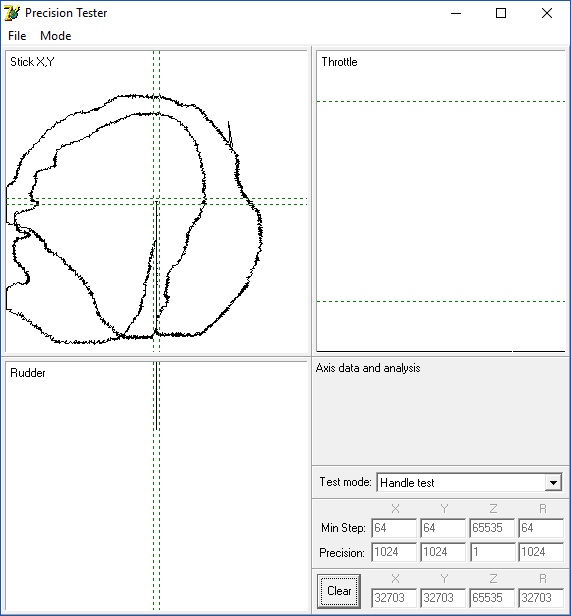Click inside the Throttle graph panel
The width and height of the screenshot is (571, 616).
click(441, 201)
